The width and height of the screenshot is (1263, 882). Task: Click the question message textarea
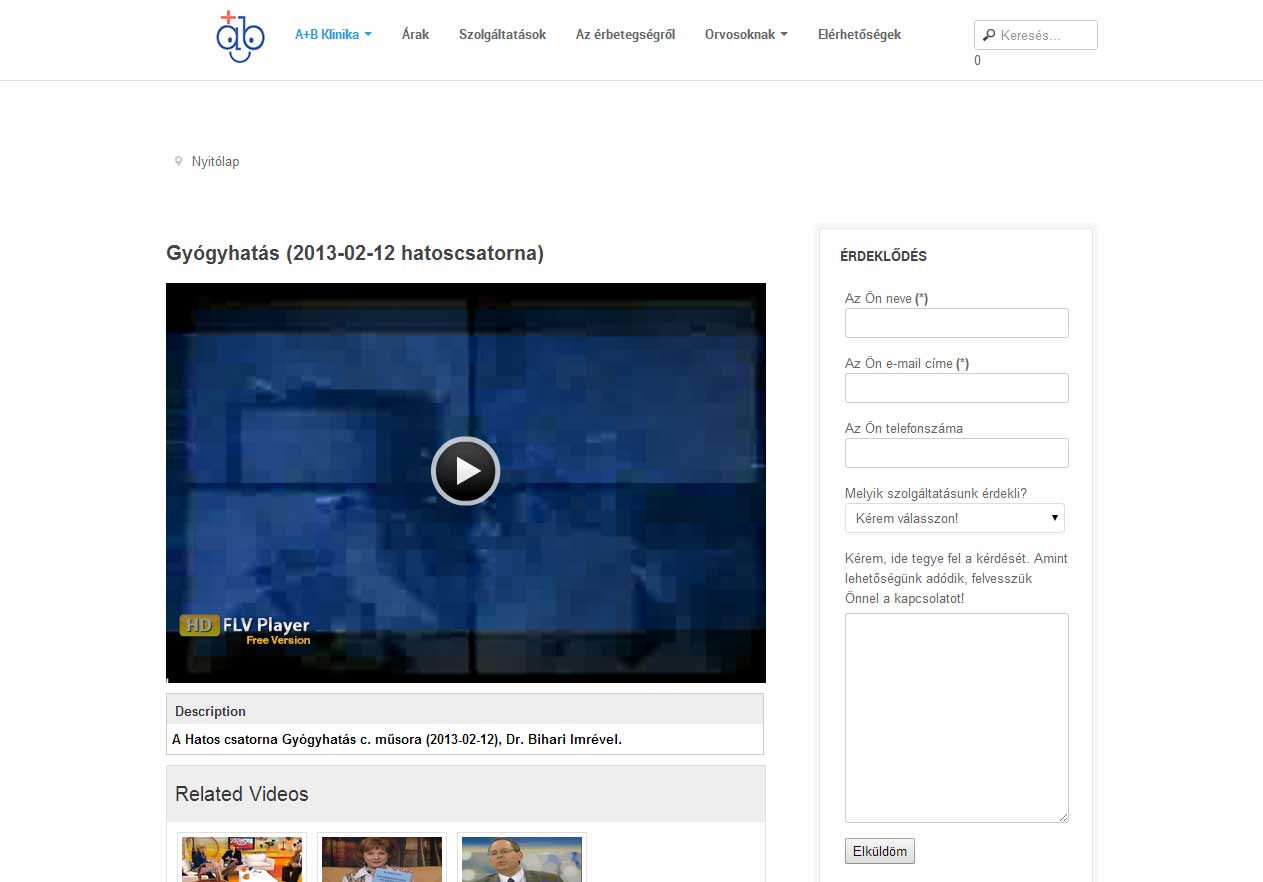956,717
